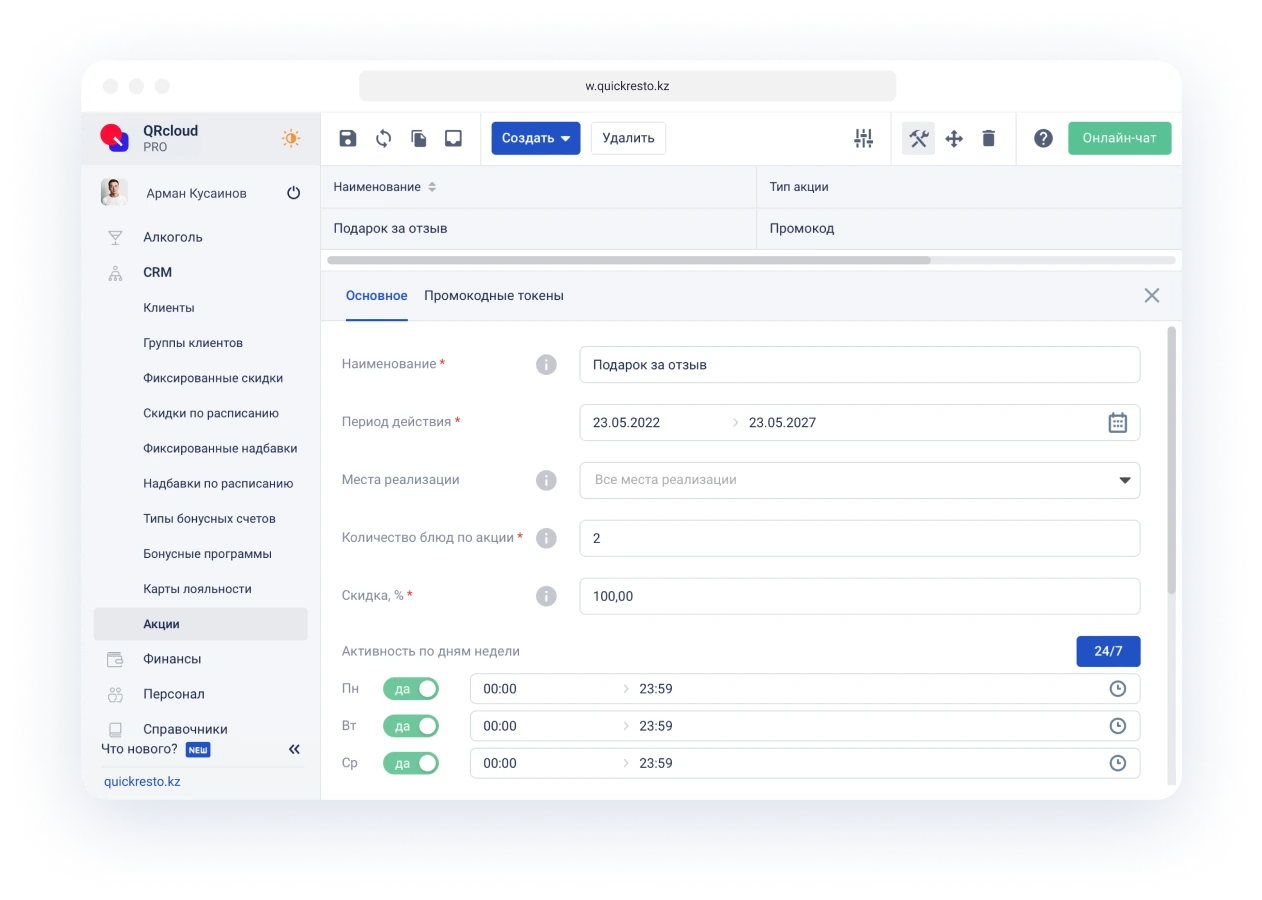Collapse the sidebar with double chevron
Viewport: 1262px width, 900px height.
(x=294, y=749)
